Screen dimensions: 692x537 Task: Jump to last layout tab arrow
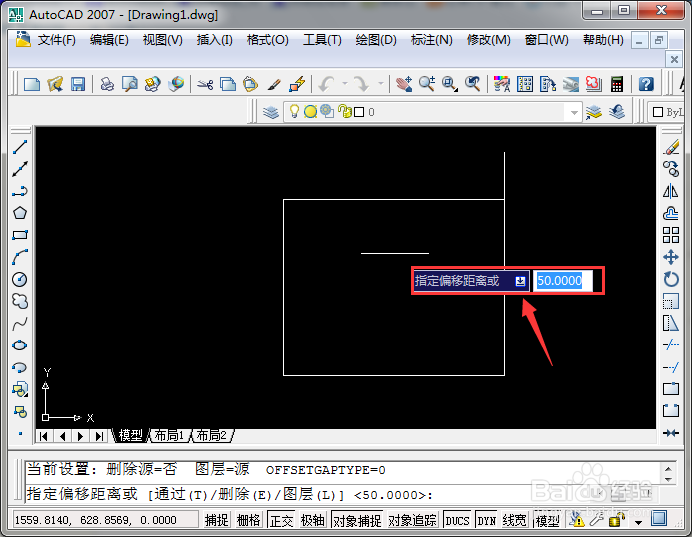99,436
